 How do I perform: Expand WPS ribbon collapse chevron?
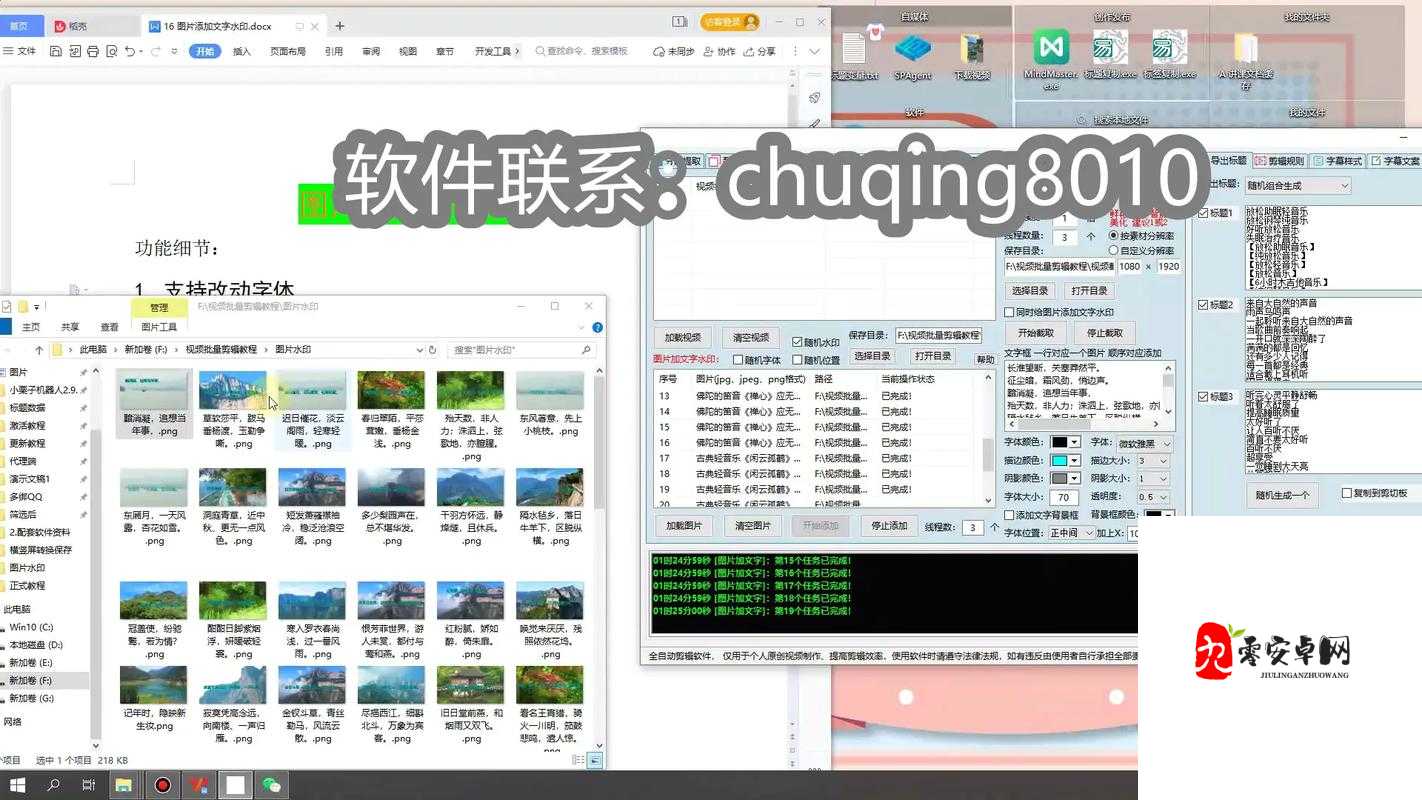click(814, 51)
